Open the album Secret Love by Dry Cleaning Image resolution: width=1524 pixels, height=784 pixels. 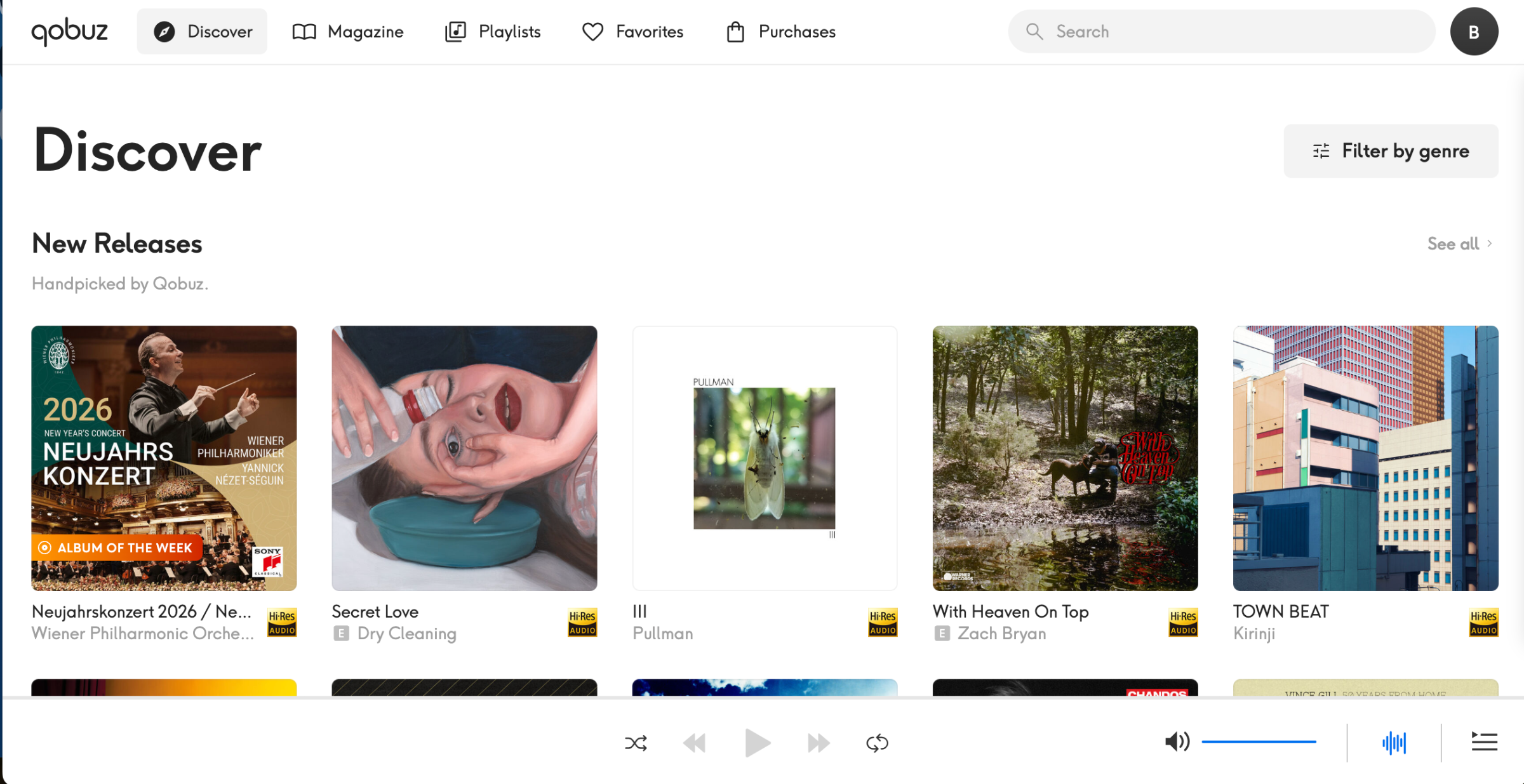coord(464,458)
